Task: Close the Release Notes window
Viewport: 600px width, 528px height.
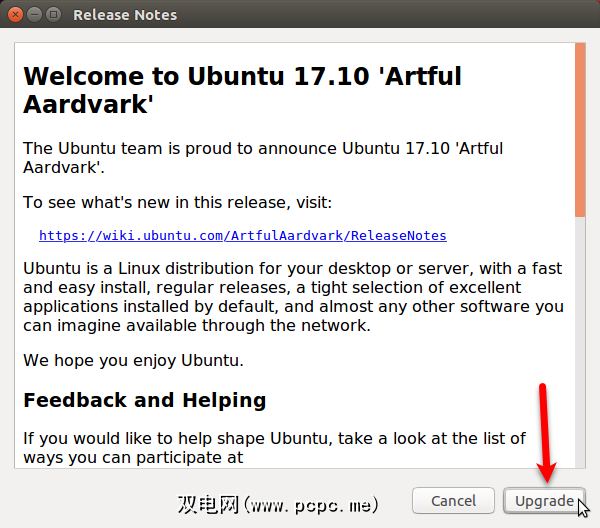Action: [14, 15]
